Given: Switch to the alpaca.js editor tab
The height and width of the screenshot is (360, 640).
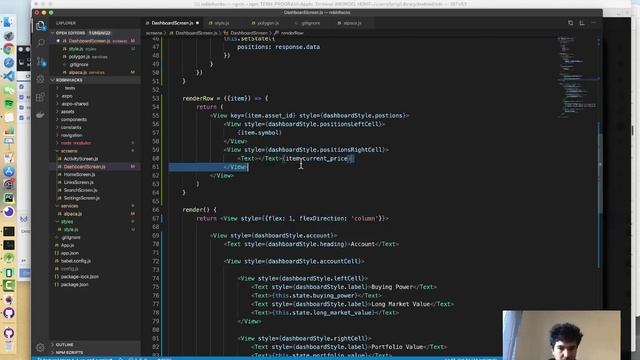Looking at the screenshot, I should click(352, 23).
